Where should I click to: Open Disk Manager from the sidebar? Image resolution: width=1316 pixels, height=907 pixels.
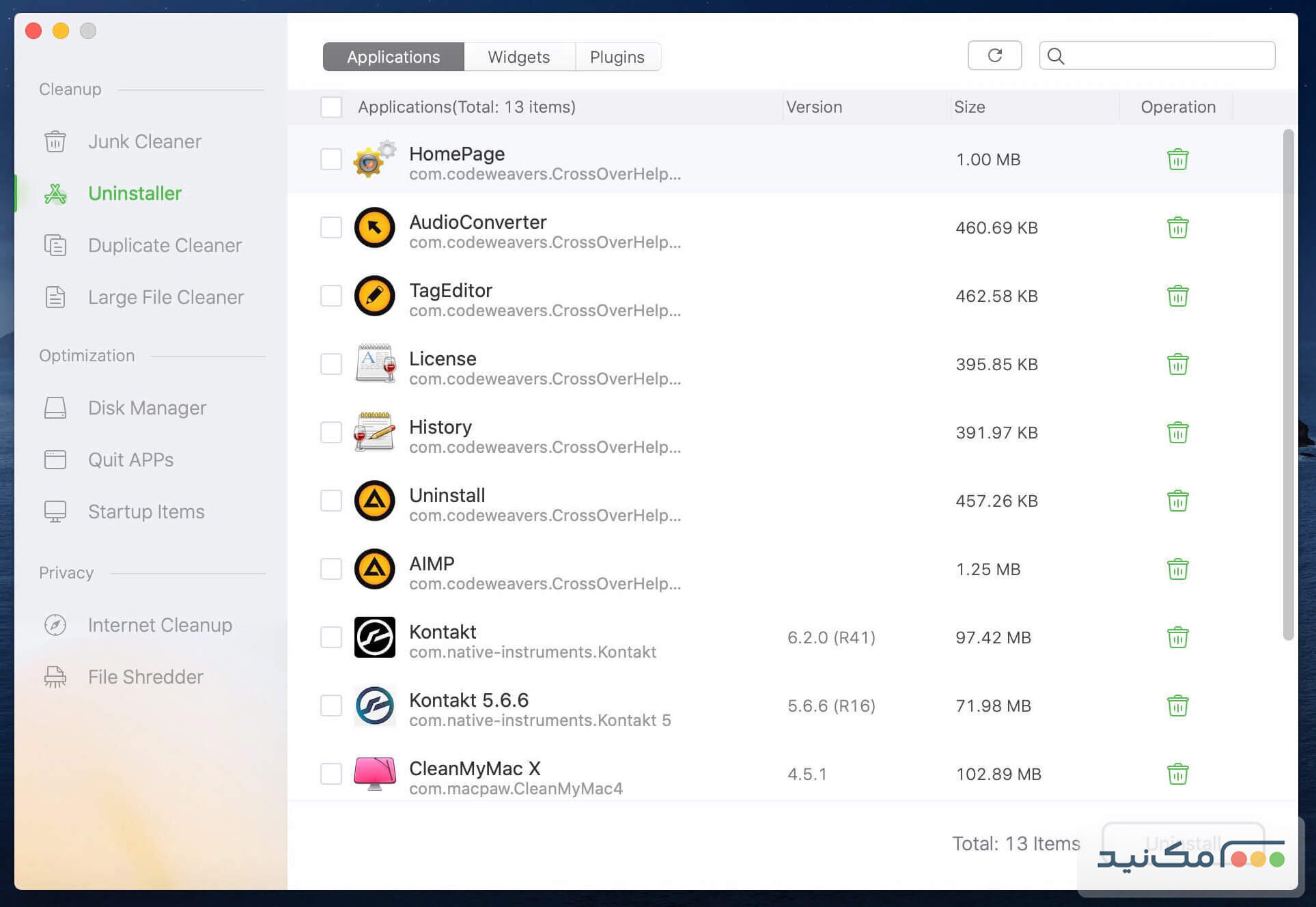pyautogui.click(x=146, y=408)
